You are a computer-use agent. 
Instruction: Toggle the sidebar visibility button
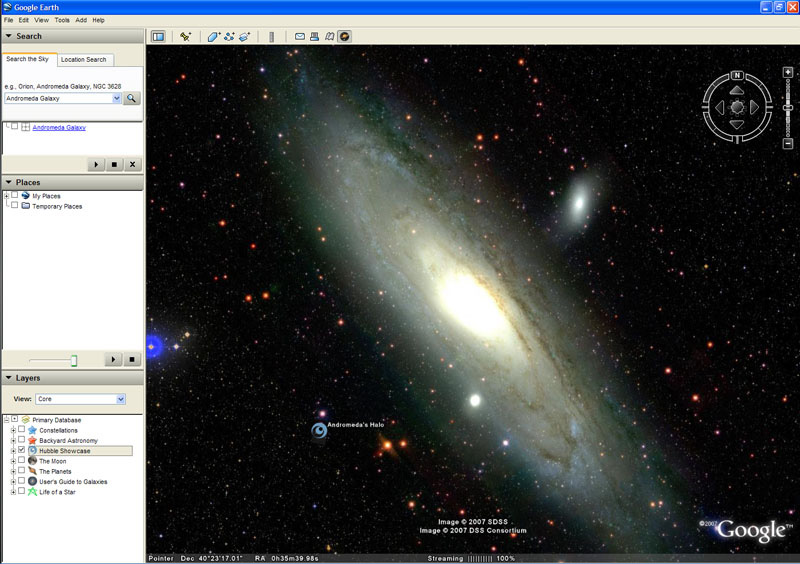click(x=158, y=37)
